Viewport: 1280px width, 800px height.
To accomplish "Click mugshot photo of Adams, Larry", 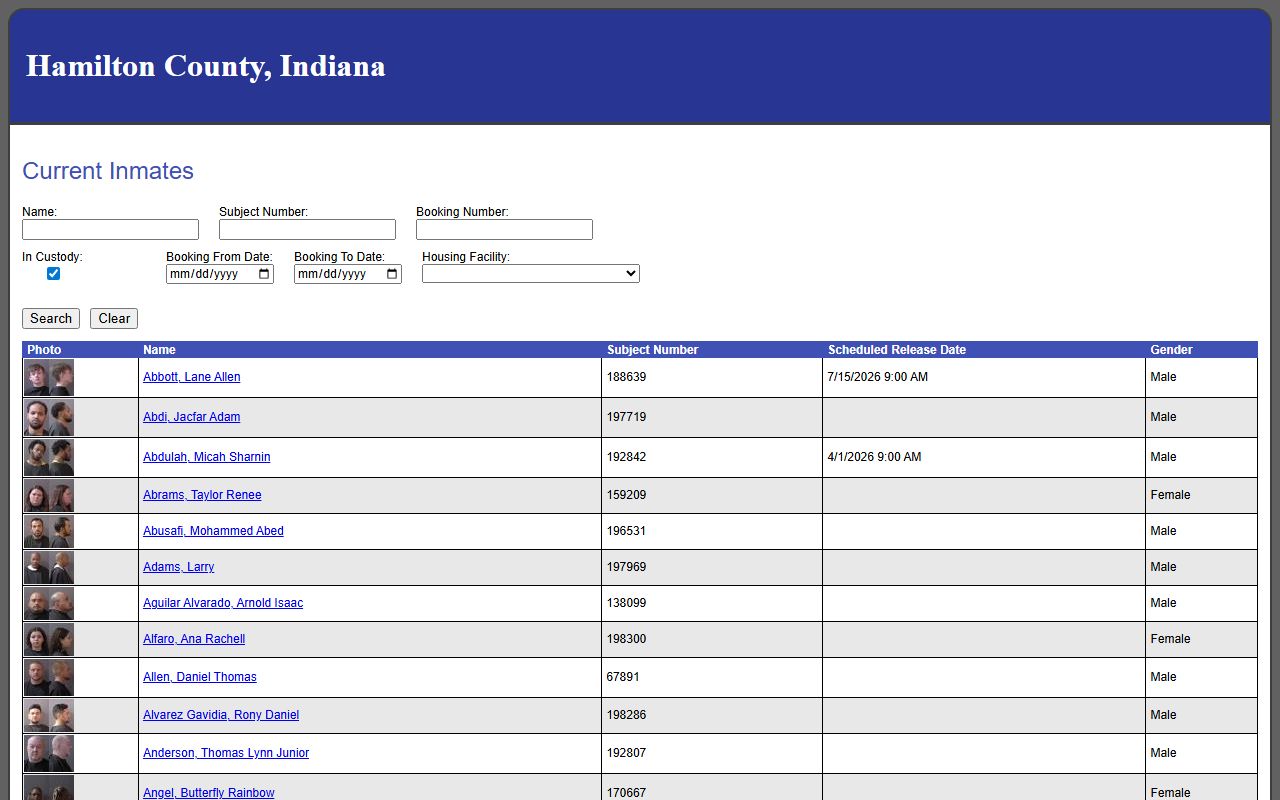I will tap(49, 568).
